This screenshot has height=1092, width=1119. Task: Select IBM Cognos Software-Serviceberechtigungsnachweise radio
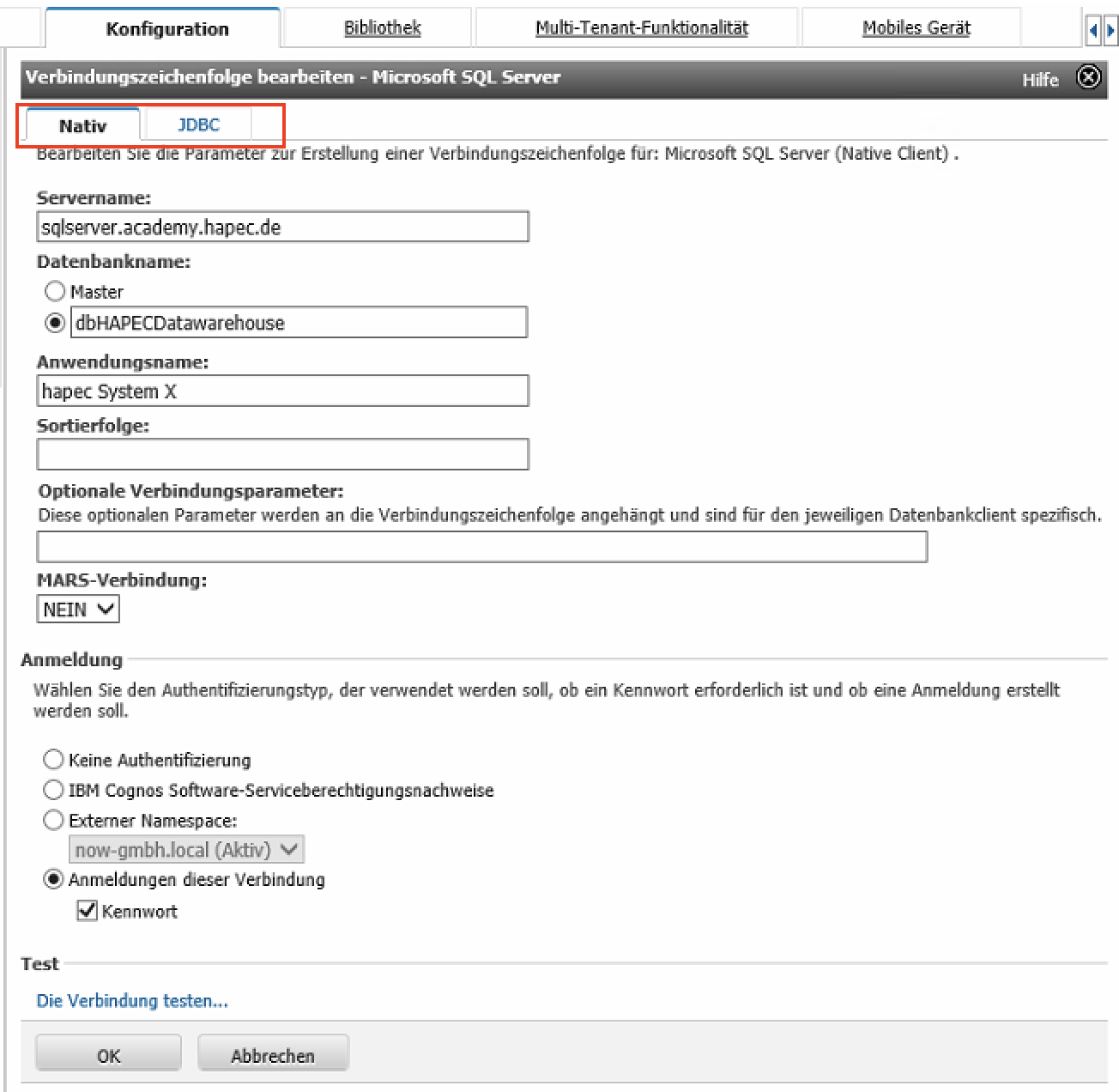[x=53, y=790]
